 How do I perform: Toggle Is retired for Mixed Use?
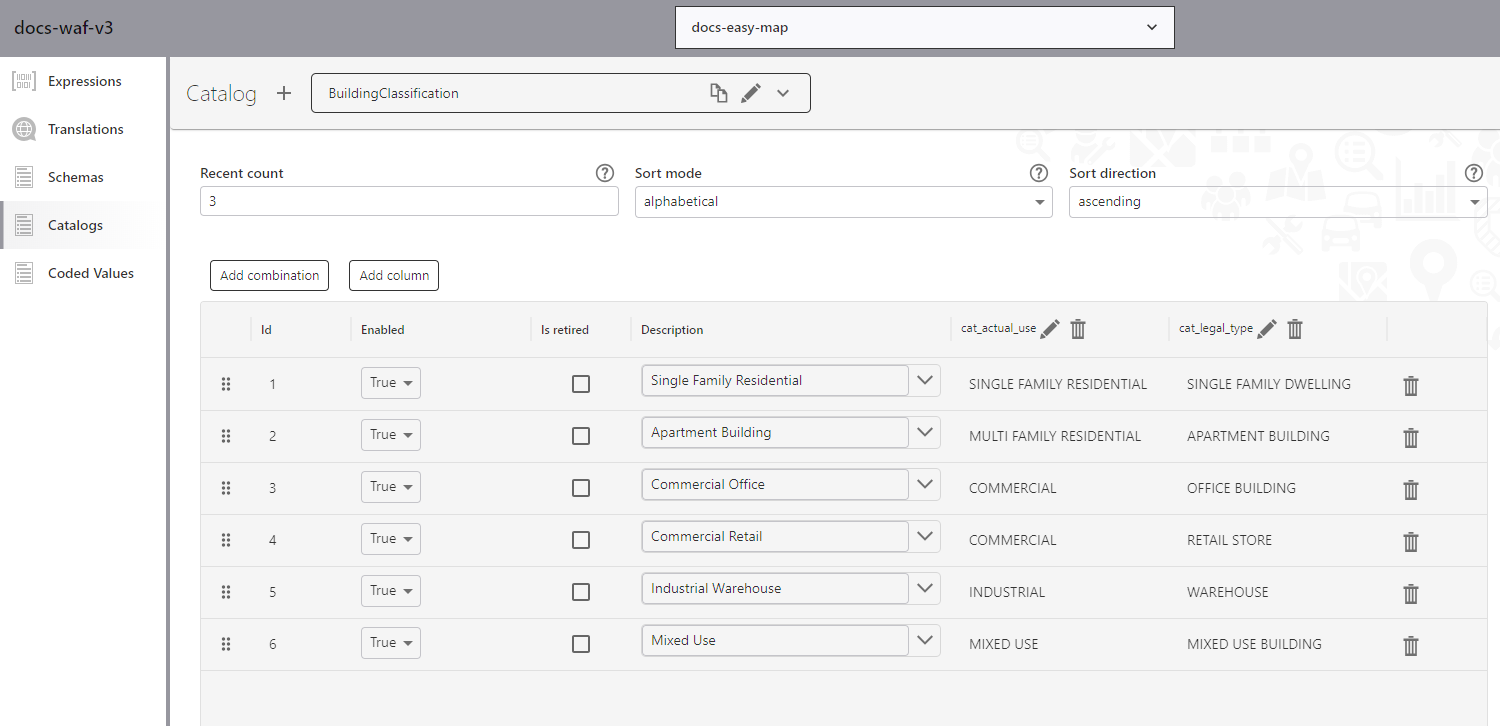(581, 644)
